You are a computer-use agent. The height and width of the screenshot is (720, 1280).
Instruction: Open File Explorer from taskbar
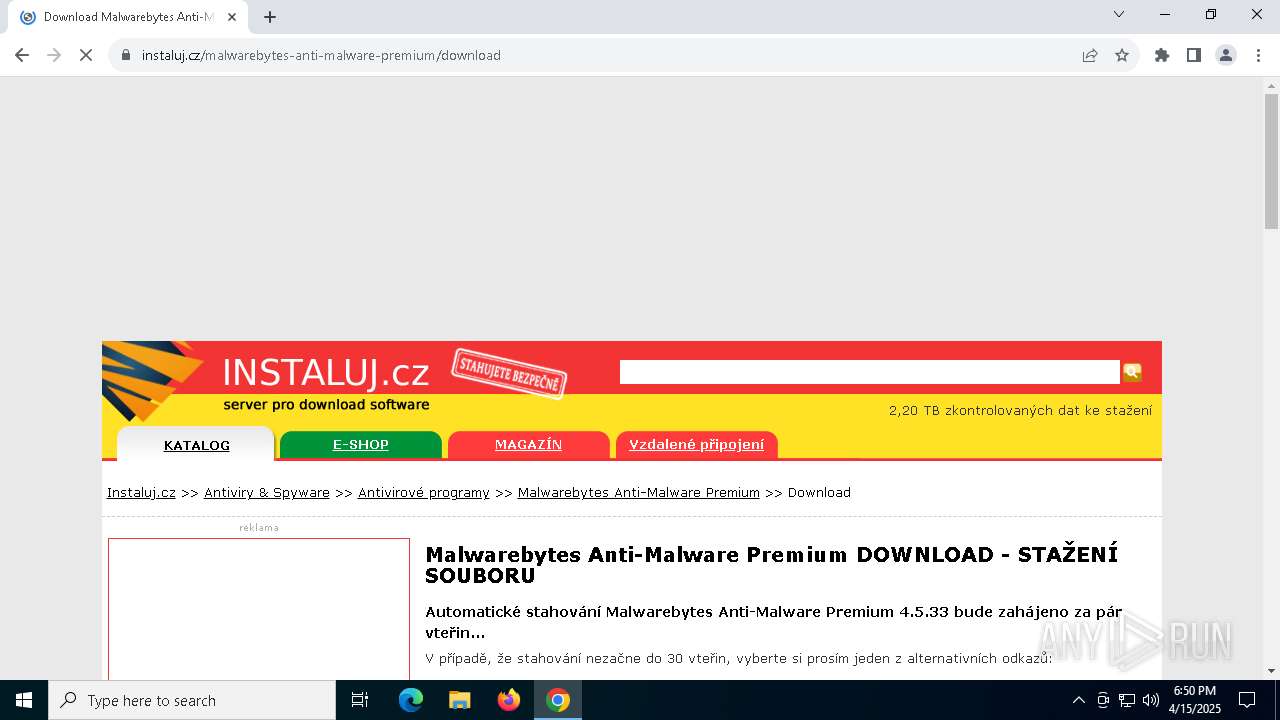460,700
